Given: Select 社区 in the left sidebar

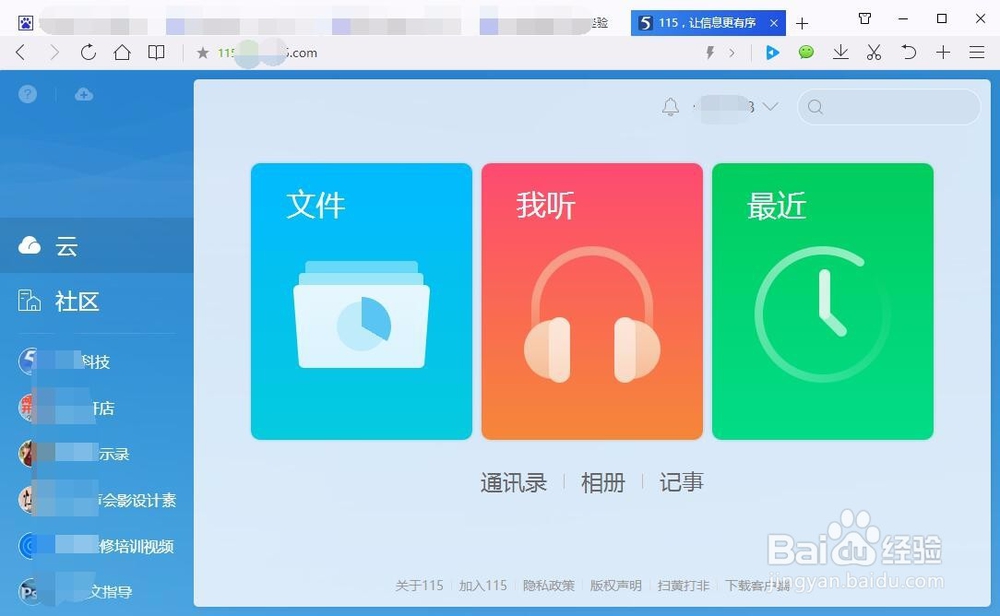Looking at the screenshot, I should 97,301.
